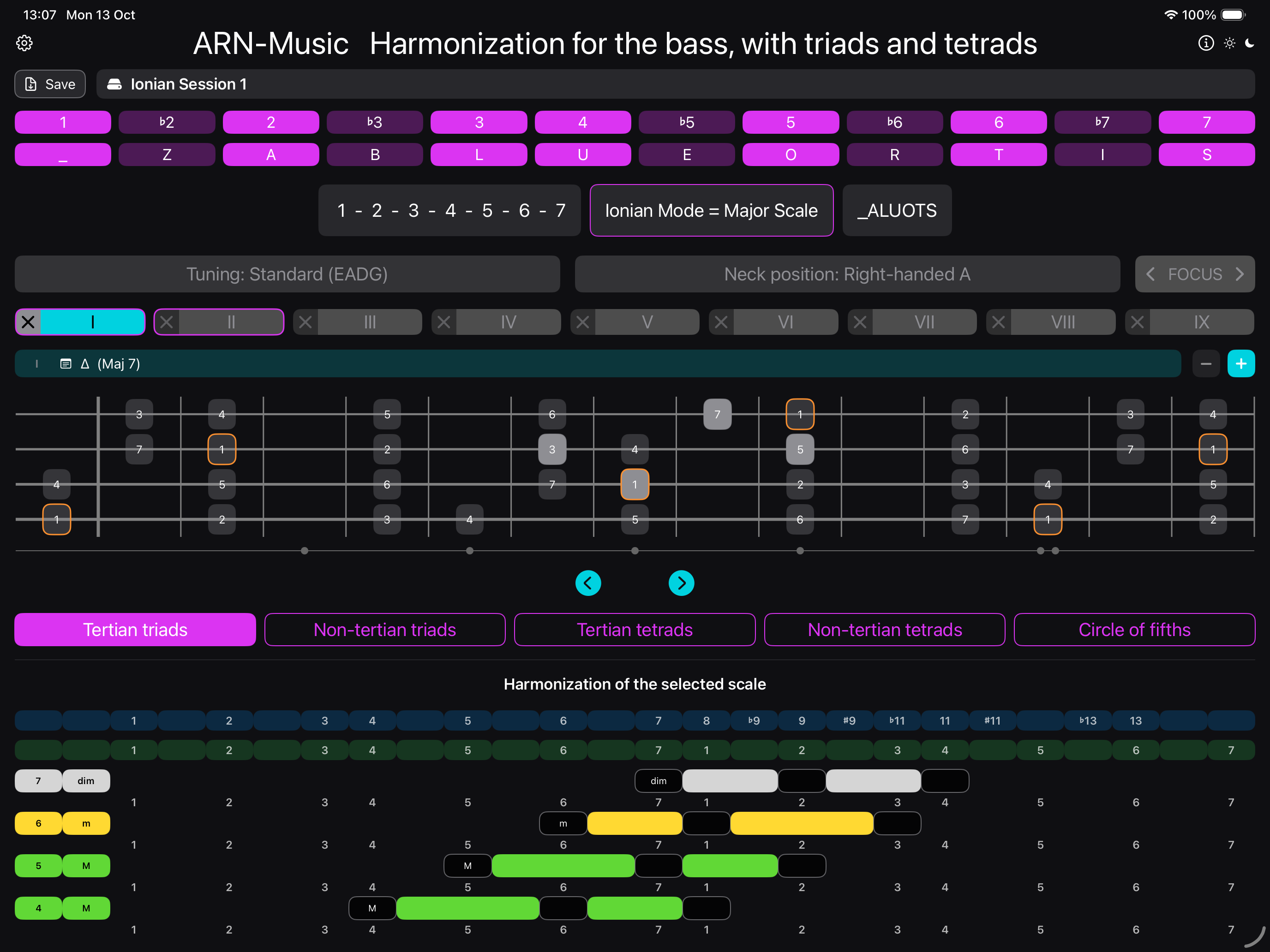Image resolution: width=1270 pixels, height=952 pixels.
Task: Click the FOCUS right chevron
Action: pyautogui.click(x=1240, y=274)
